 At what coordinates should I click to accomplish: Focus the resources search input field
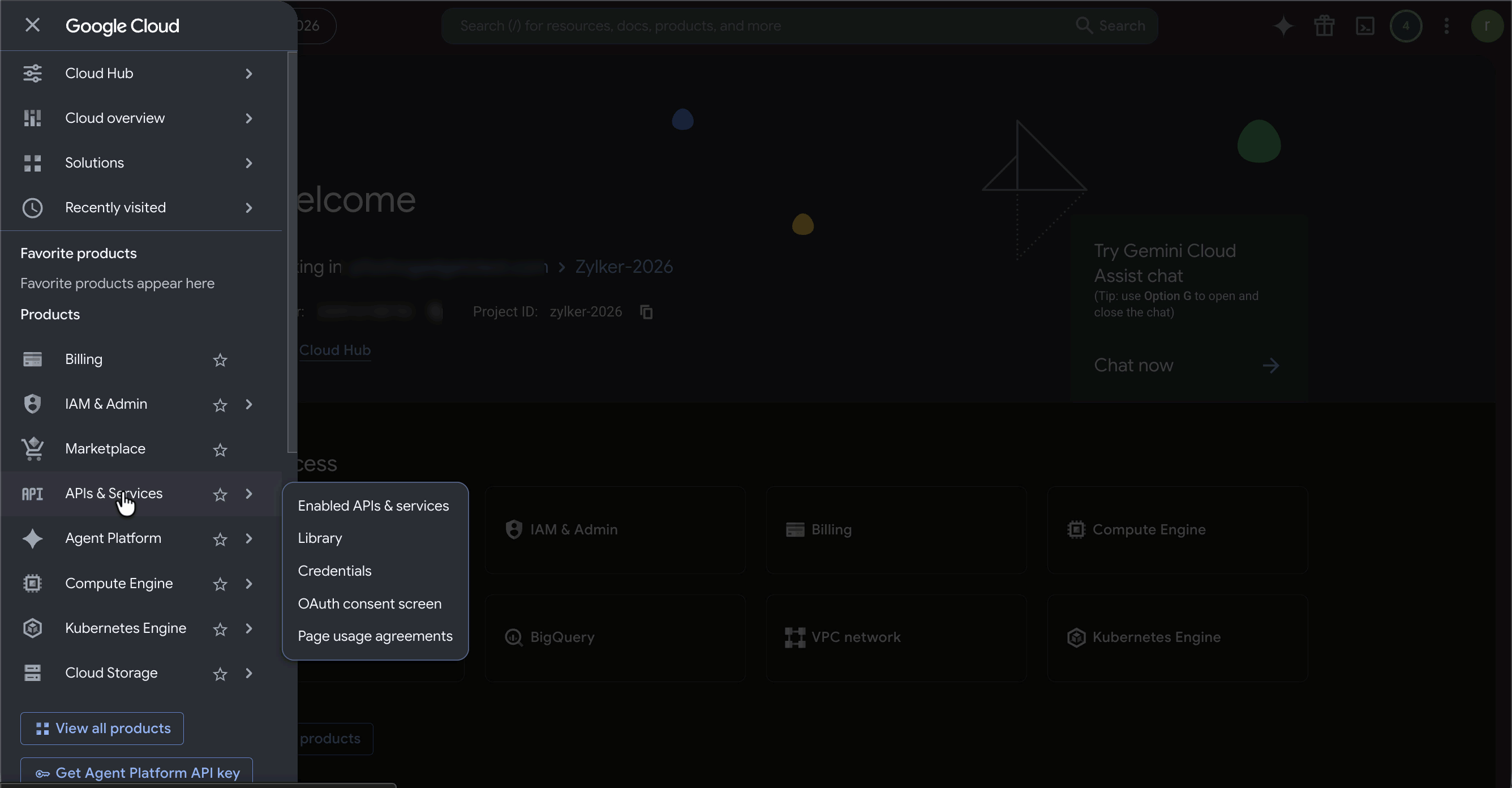pyautogui.click(x=757, y=26)
